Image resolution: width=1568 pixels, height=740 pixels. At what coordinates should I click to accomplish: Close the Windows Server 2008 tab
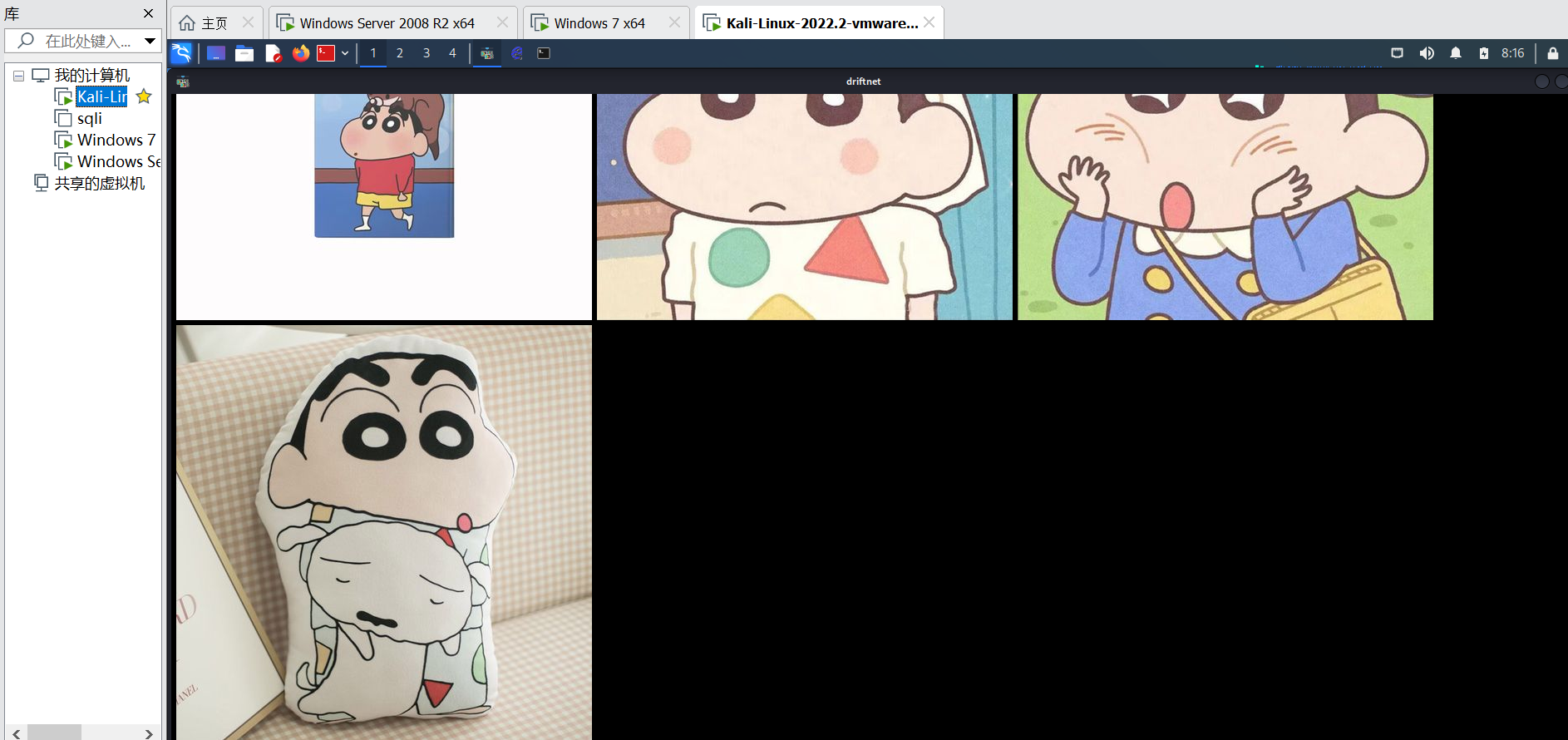pos(502,22)
